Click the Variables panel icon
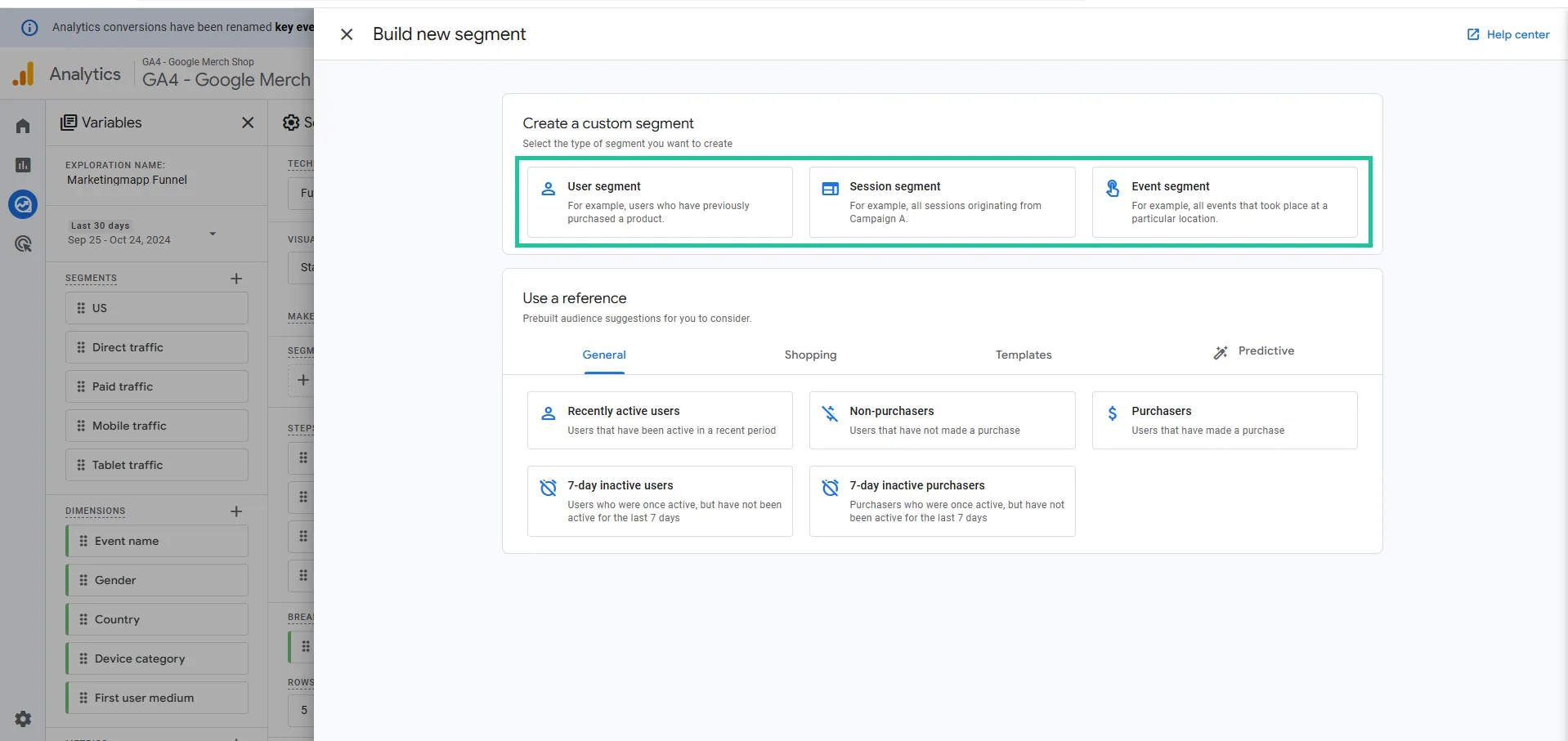 [x=69, y=123]
